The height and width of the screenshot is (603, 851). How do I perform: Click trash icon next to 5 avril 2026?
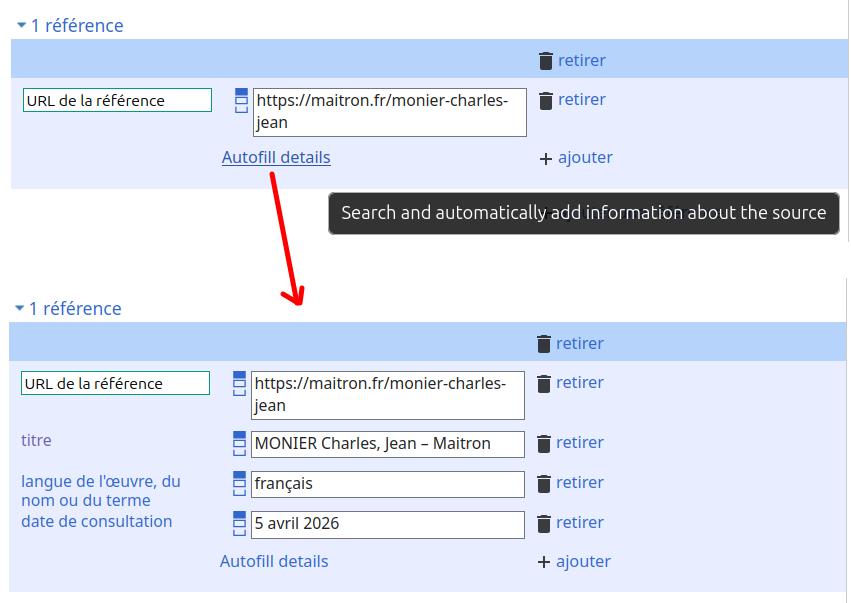tap(544, 523)
